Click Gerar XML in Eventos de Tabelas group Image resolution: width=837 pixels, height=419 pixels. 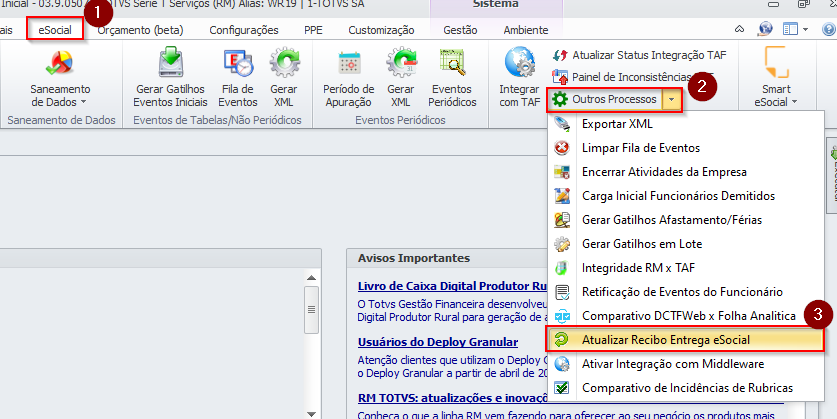click(x=283, y=77)
